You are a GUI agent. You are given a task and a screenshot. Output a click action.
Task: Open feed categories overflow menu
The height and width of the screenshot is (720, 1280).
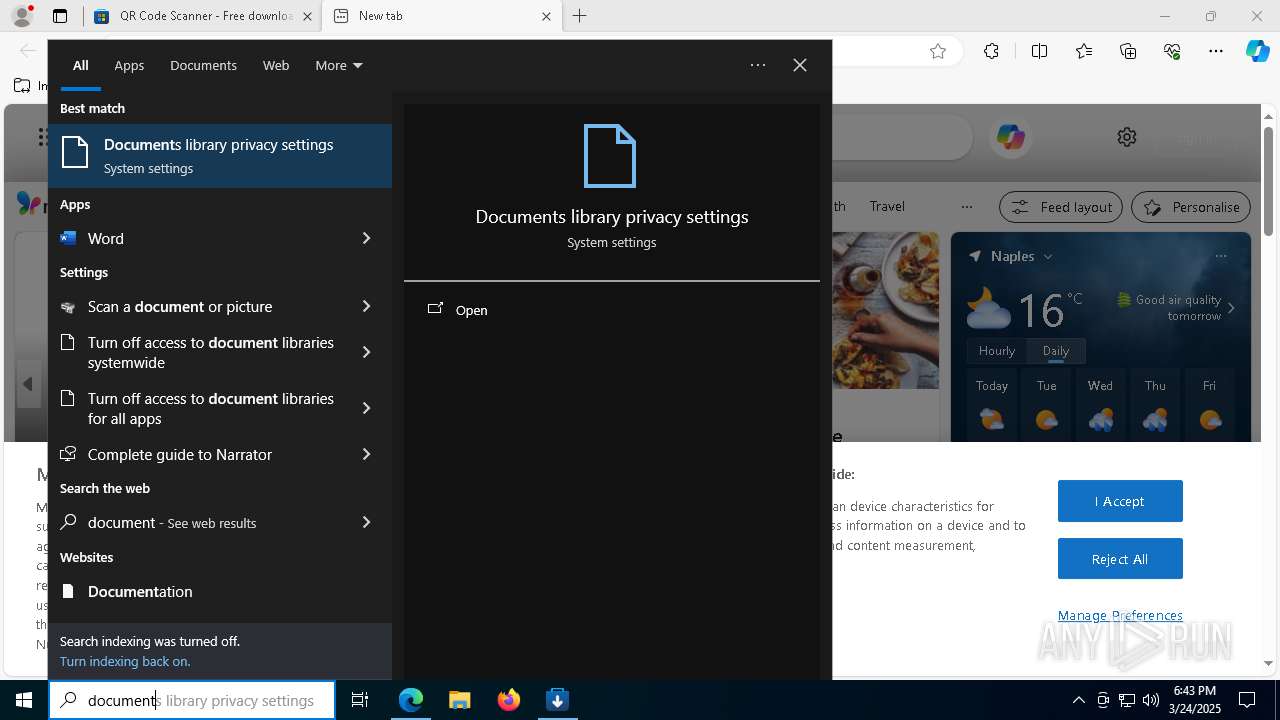click(x=966, y=207)
